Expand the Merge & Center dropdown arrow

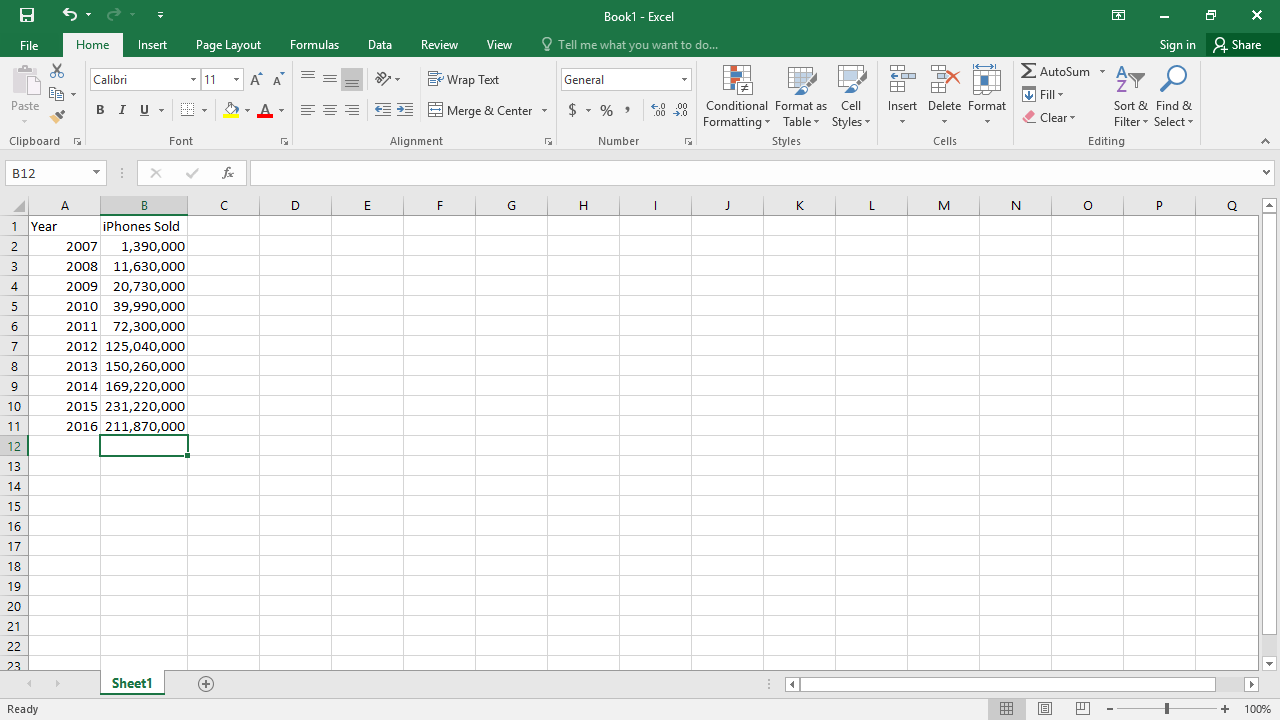545,110
